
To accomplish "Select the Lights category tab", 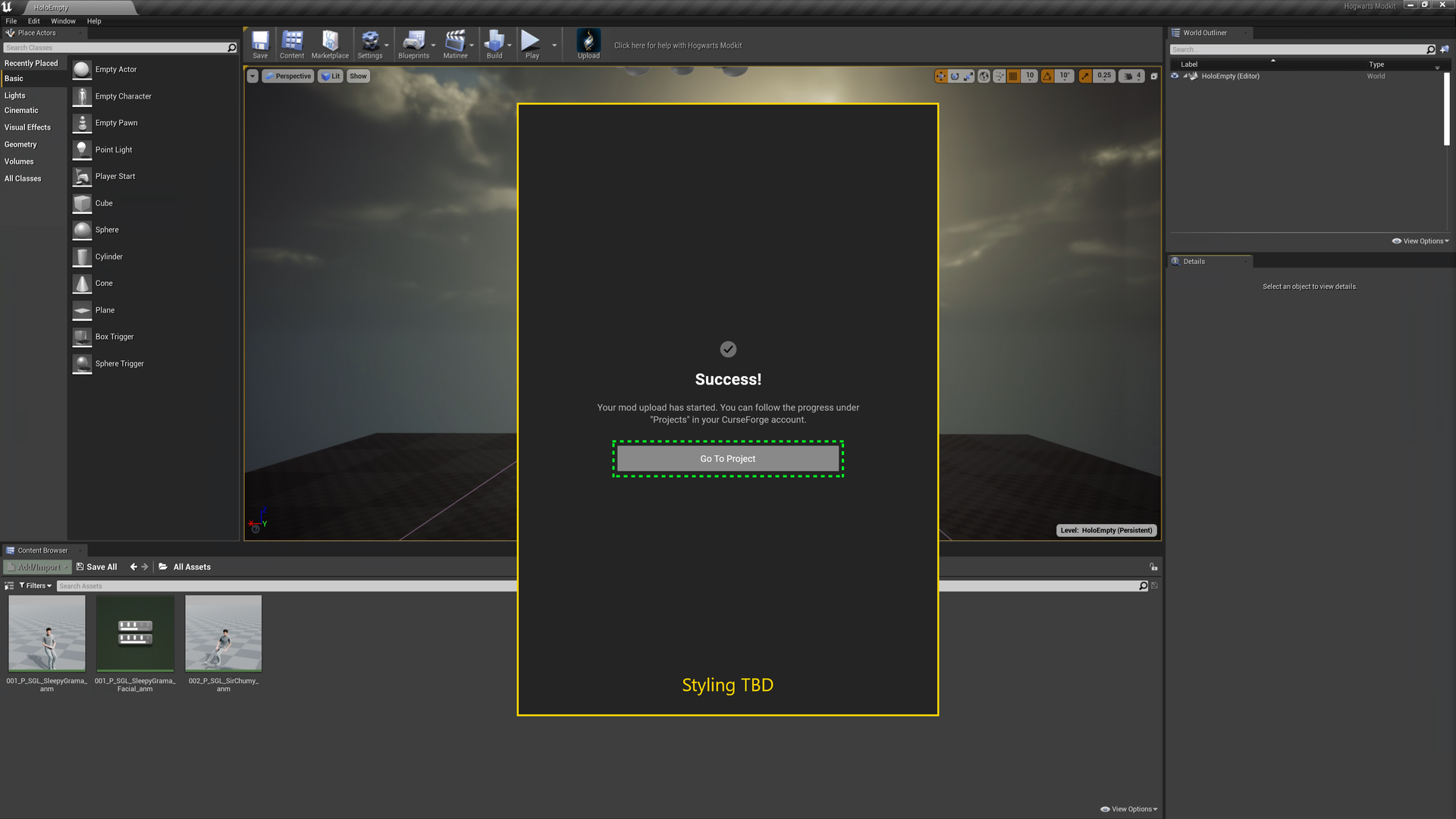I will (x=15, y=96).
